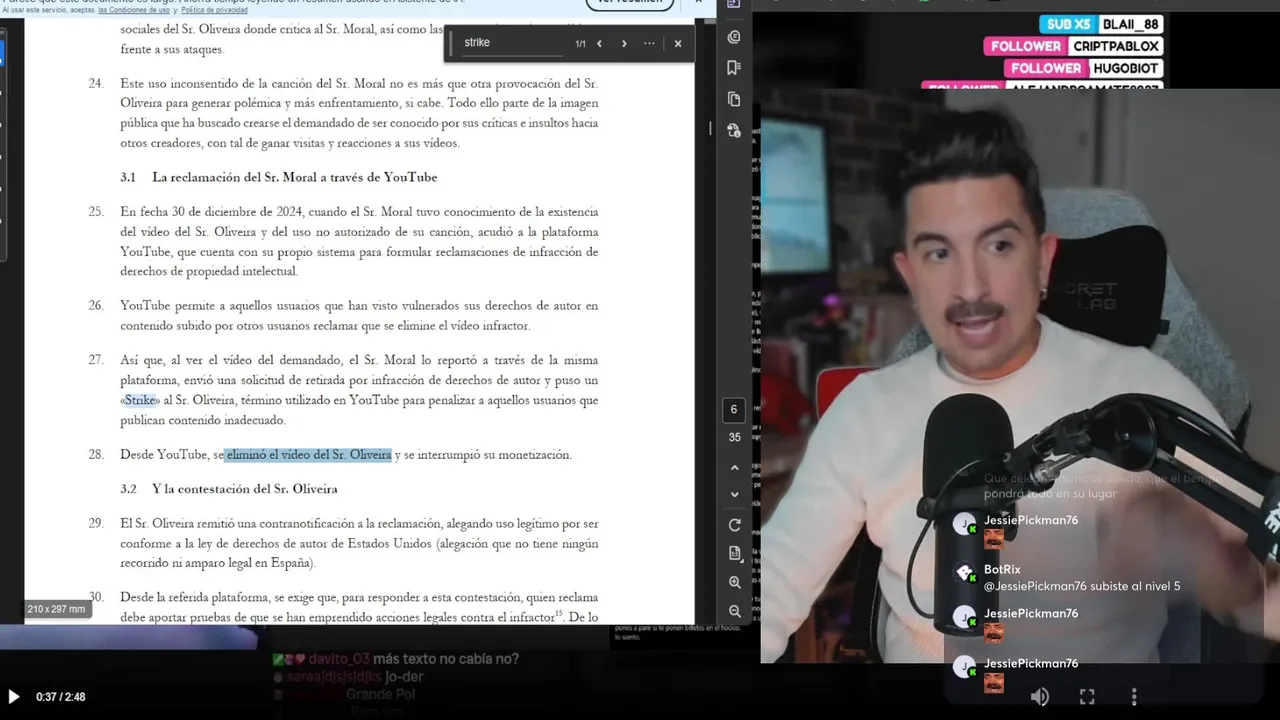Enter fullscreen video mode
1280x720 pixels.
click(1087, 697)
